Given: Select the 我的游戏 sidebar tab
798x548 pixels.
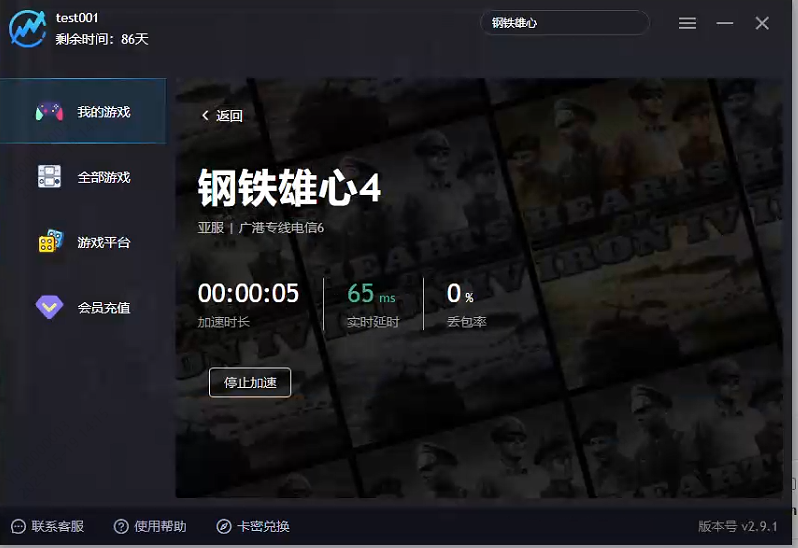Looking at the screenshot, I should coord(83,111).
